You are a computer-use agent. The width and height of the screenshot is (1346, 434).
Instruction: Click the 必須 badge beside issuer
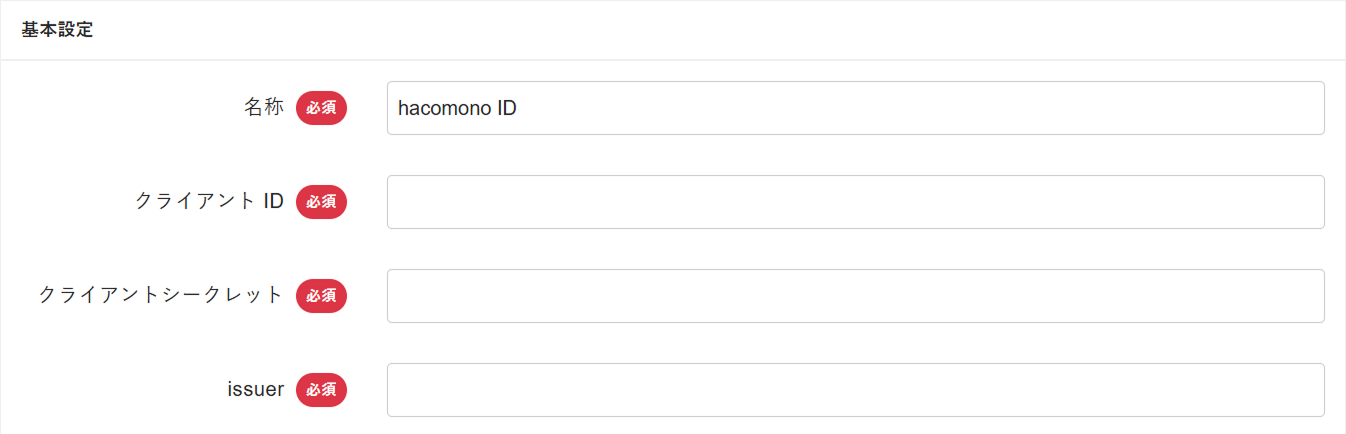click(321, 390)
